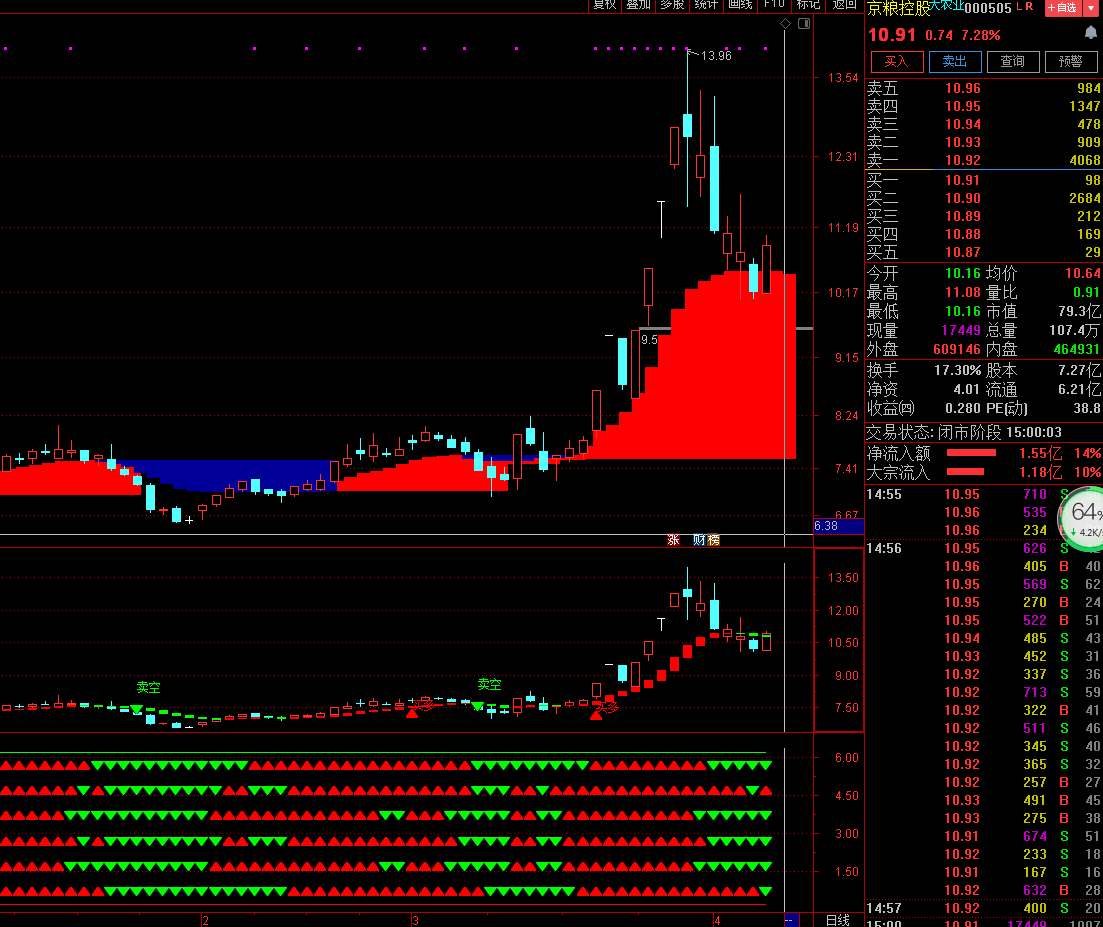Click the 14:57 tick trade row
Image resolution: width=1103 pixels, height=927 pixels.
click(983, 908)
